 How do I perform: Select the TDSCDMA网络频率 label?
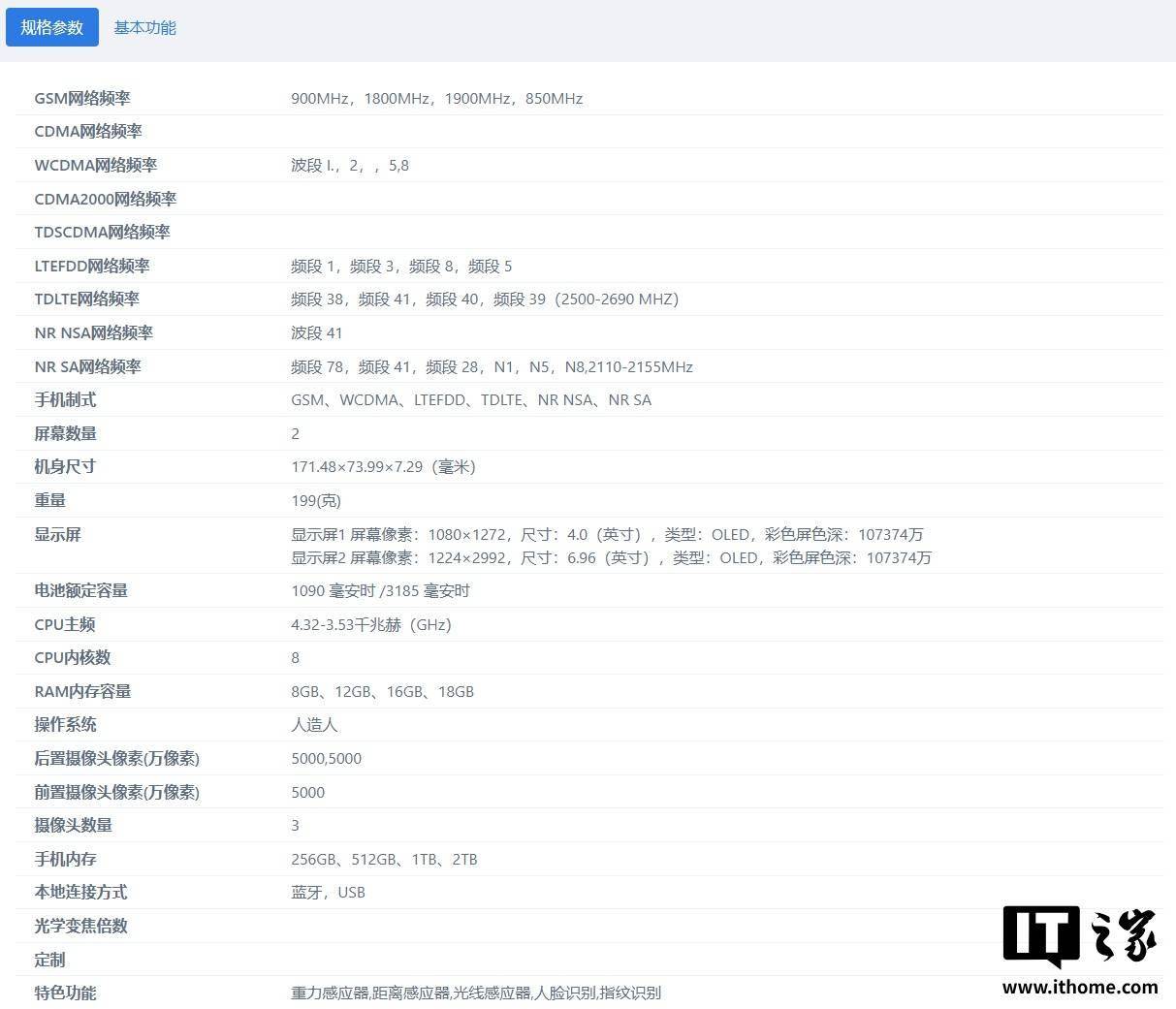point(102,232)
